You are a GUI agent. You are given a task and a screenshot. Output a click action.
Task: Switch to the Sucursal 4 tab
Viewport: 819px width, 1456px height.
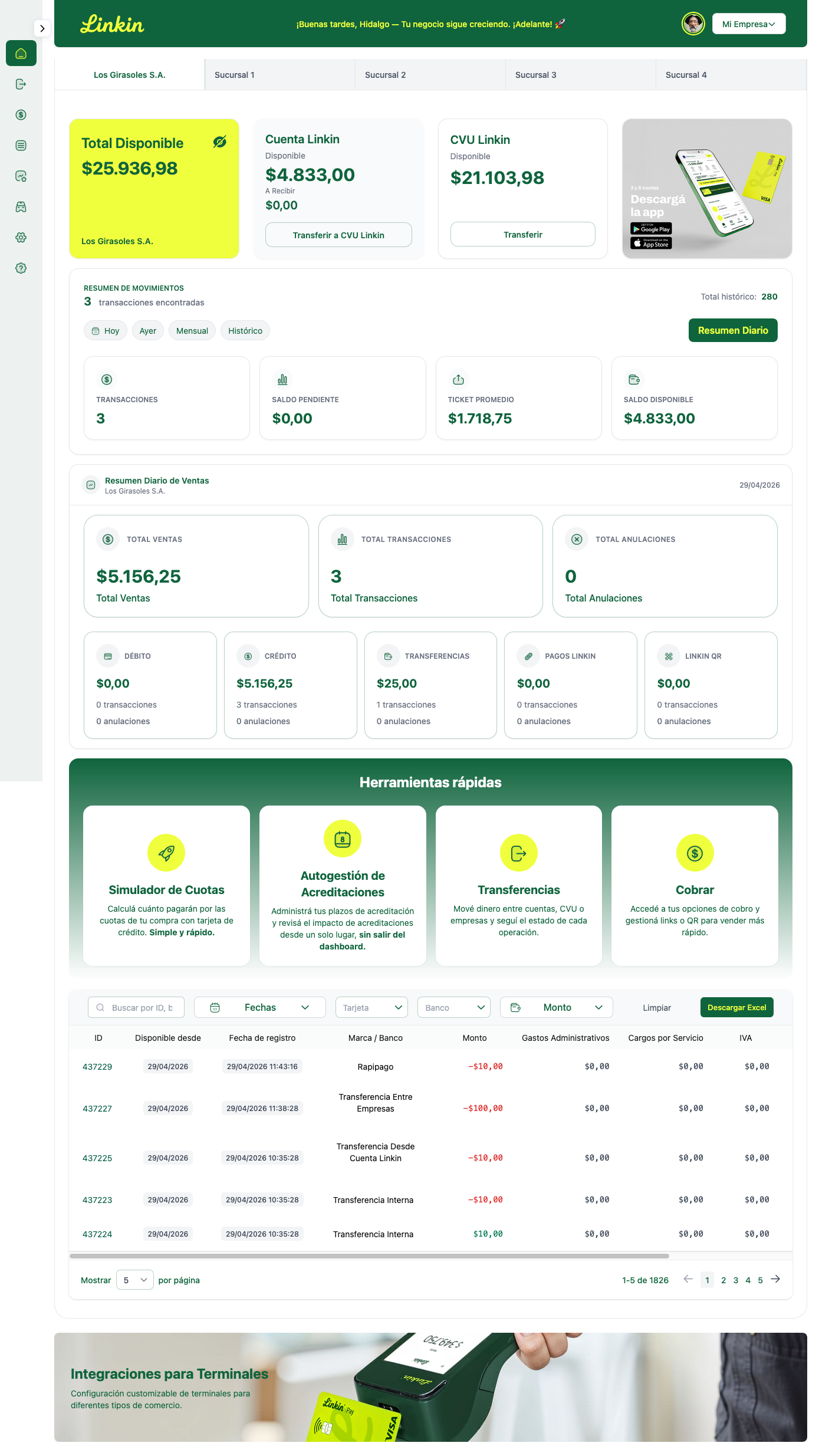coord(731,75)
